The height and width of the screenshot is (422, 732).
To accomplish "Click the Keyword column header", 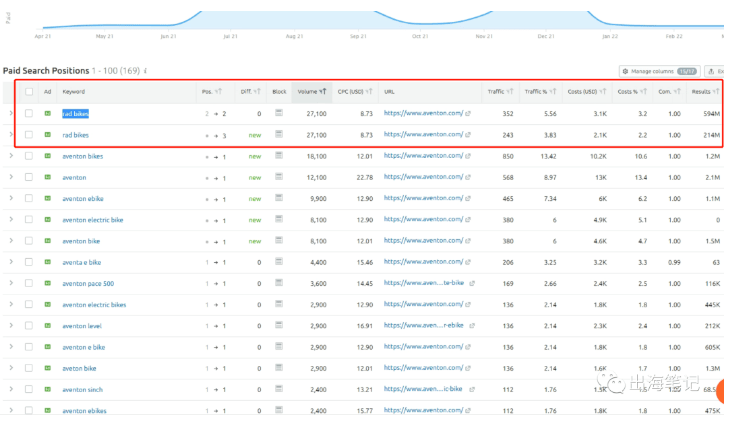I will point(74,91).
